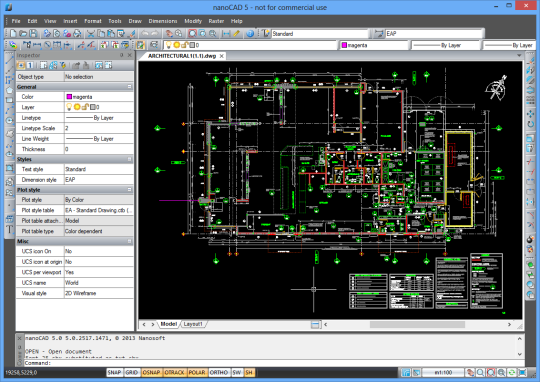This screenshot has height=382, width=540.
Task: Toggle SNAP mode in status bar
Action: coord(114,372)
